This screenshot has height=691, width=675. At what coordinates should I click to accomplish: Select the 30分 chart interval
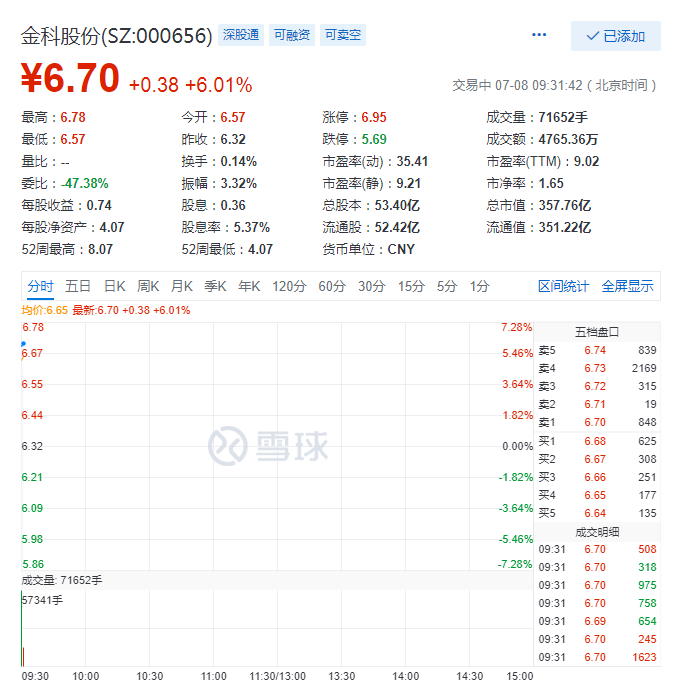[x=372, y=286]
